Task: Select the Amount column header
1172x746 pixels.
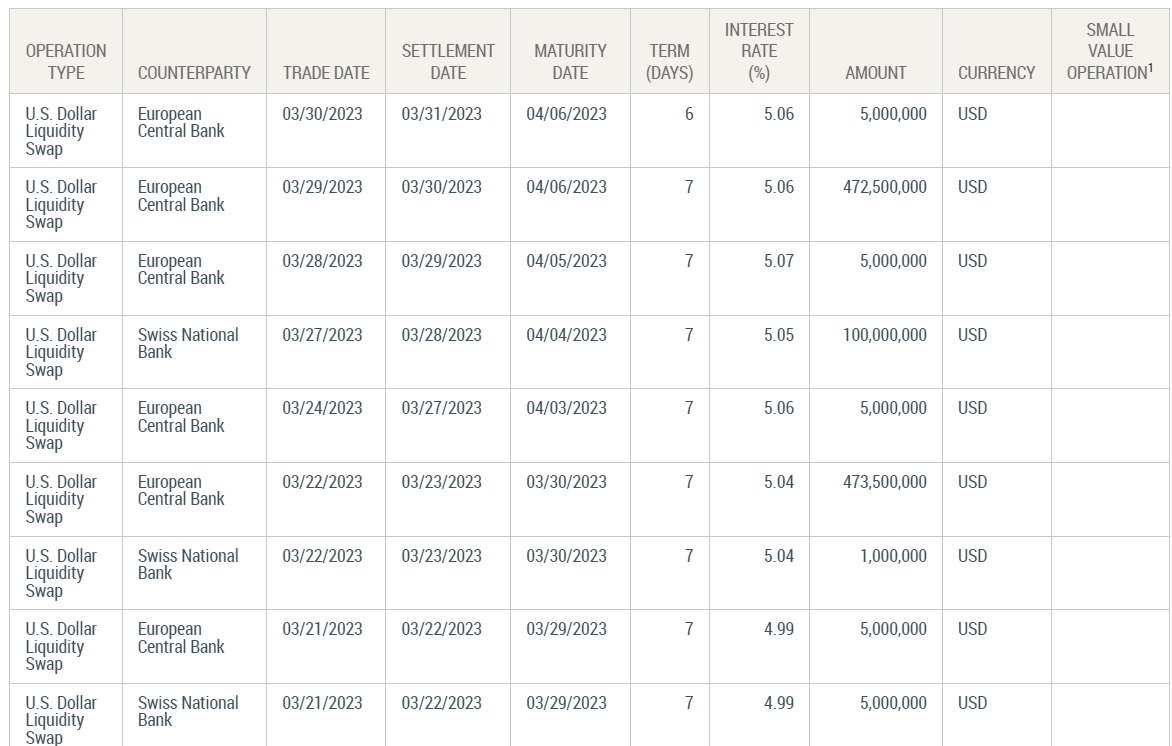Action: click(875, 73)
